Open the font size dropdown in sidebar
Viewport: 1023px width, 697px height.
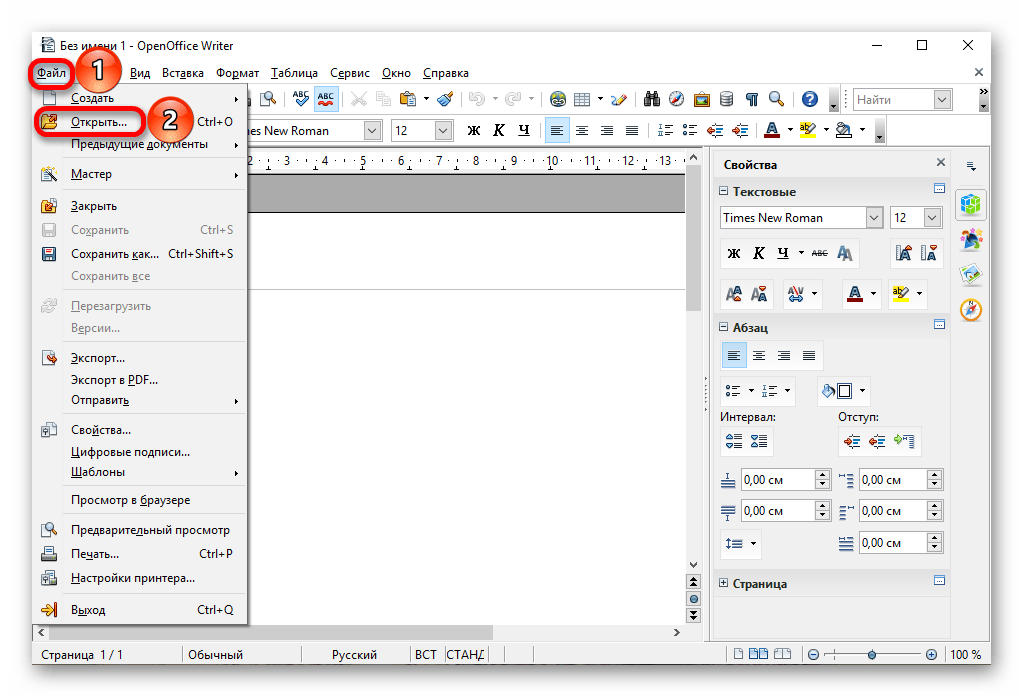tap(932, 218)
